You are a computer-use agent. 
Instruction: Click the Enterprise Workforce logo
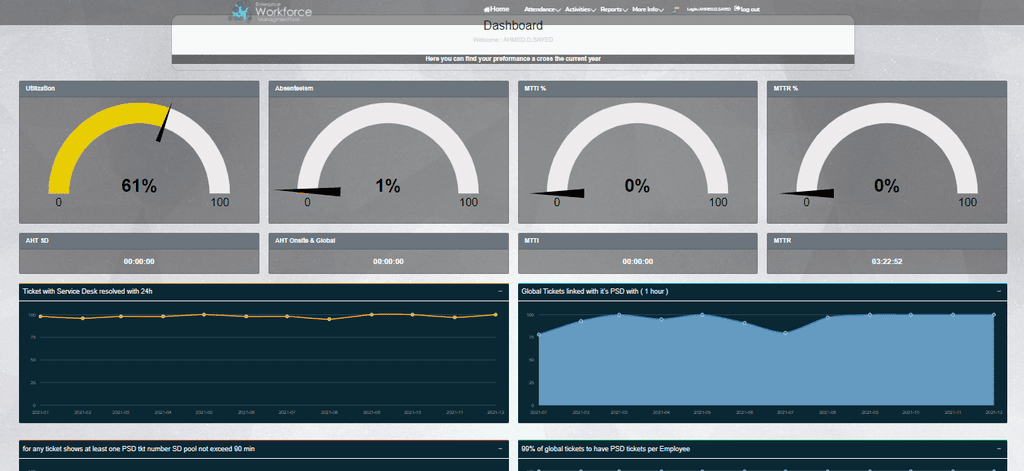(x=272, y=12)
